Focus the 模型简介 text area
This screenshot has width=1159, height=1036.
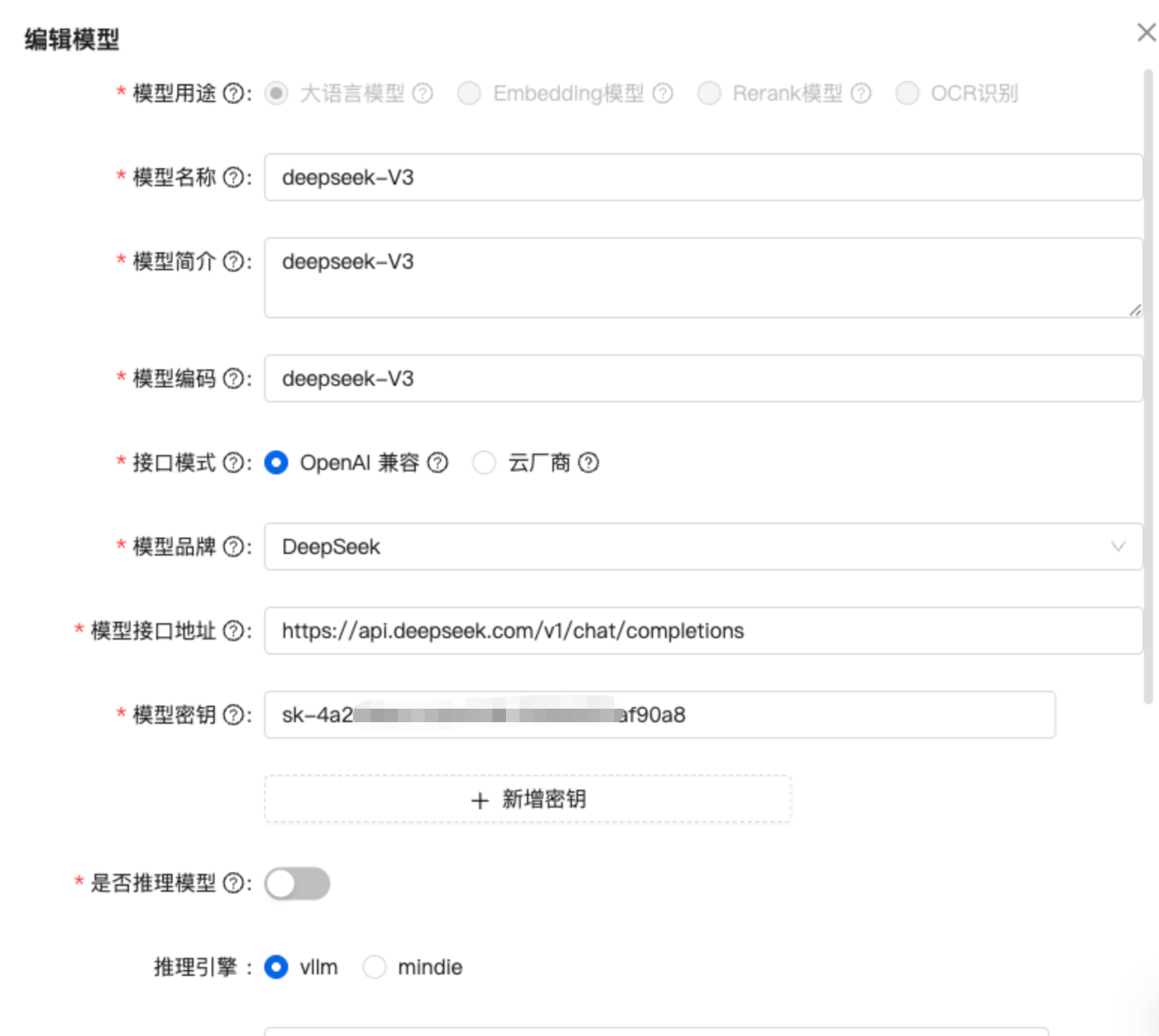[703, 278]
